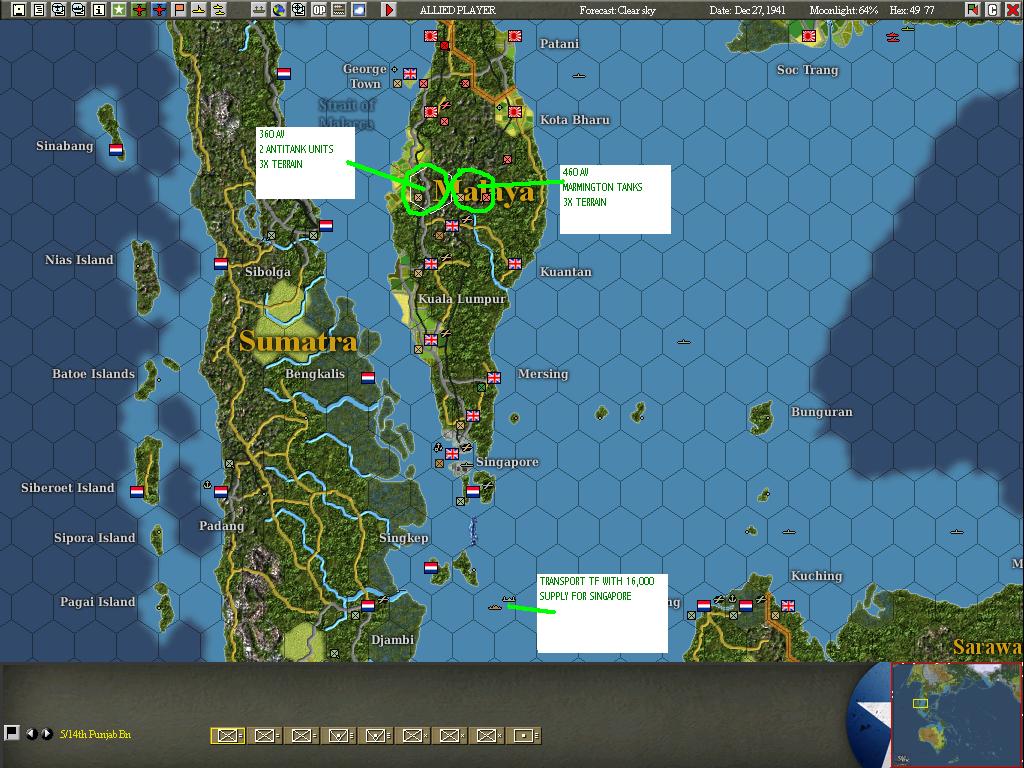The image size is (1024, 768).
Task: Select the Kuantan British flag base
Action: click(x=515, y=264)
